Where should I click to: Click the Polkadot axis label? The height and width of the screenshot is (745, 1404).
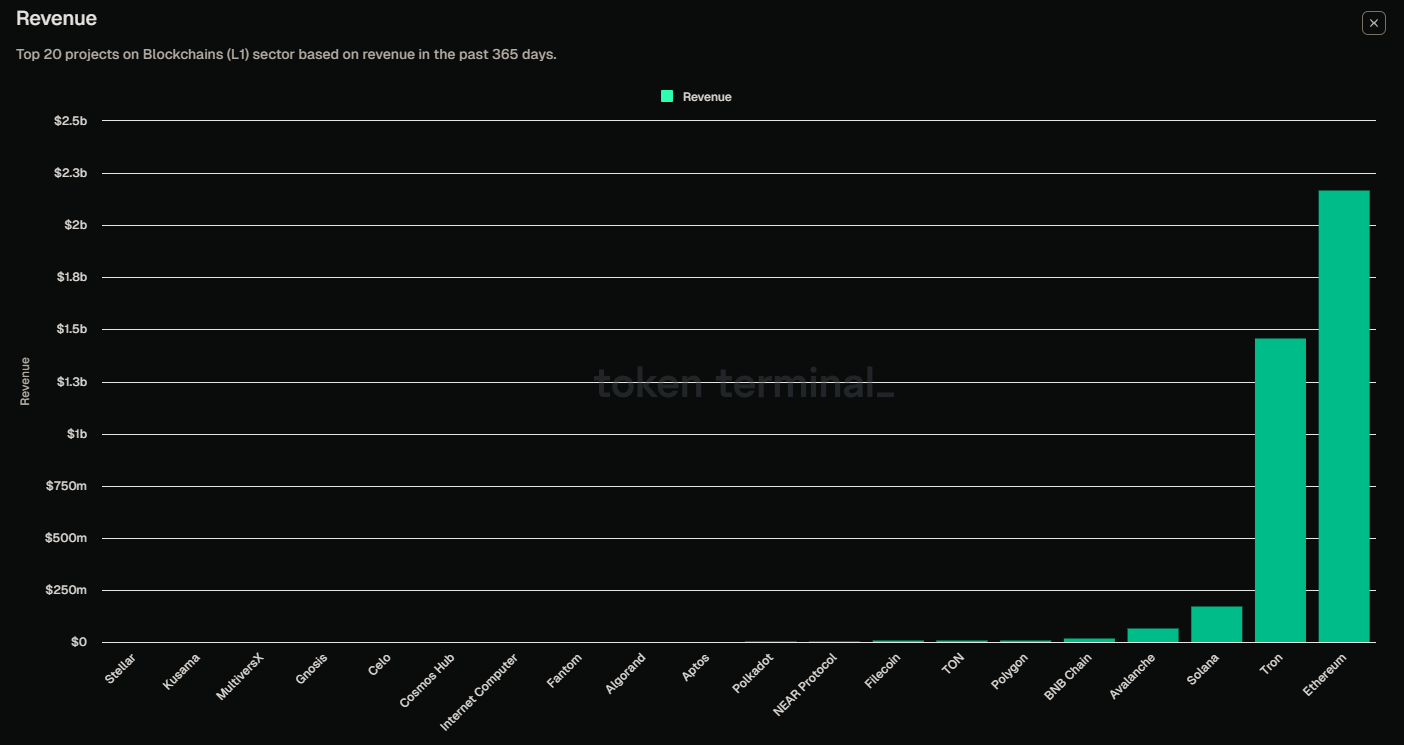pos(754,673)
